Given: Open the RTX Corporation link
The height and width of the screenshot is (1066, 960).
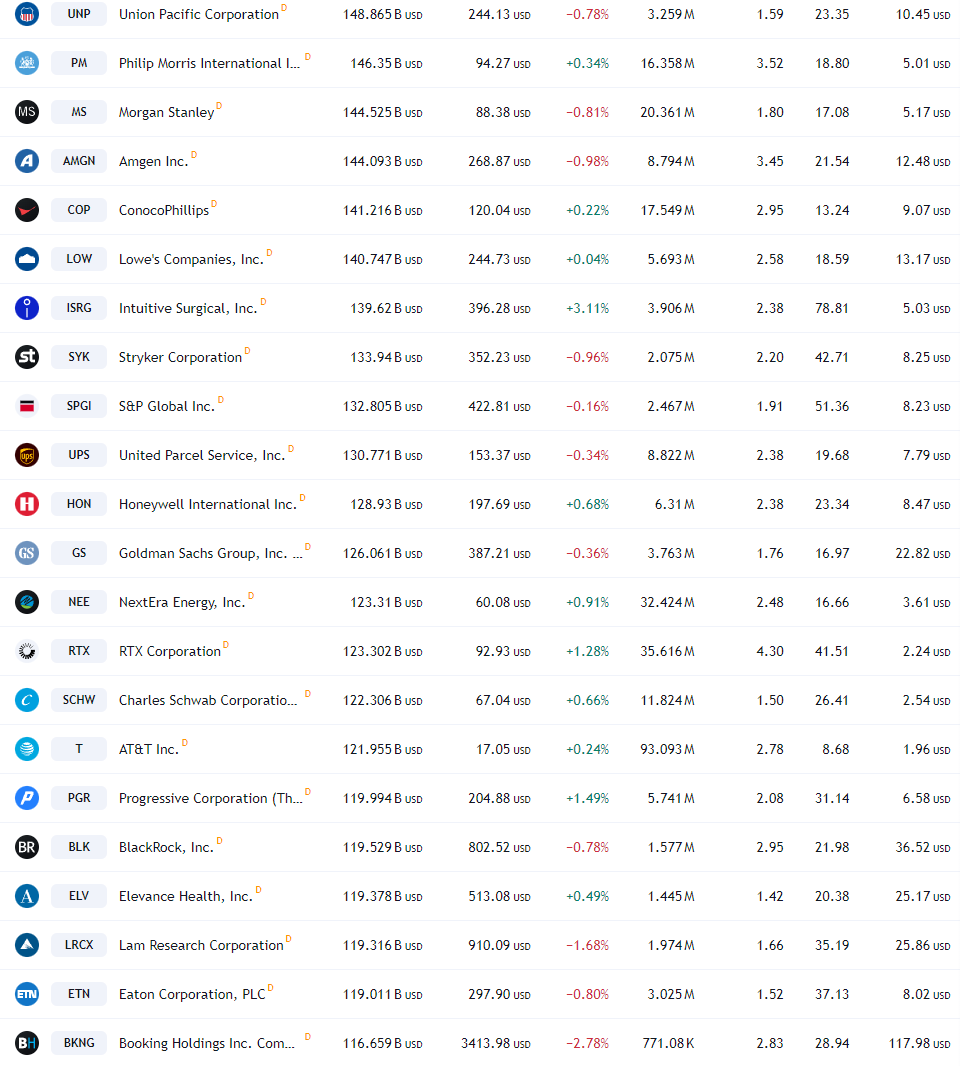Looking at the screenshot, I should pyautogui.click(x=170, y=651).
